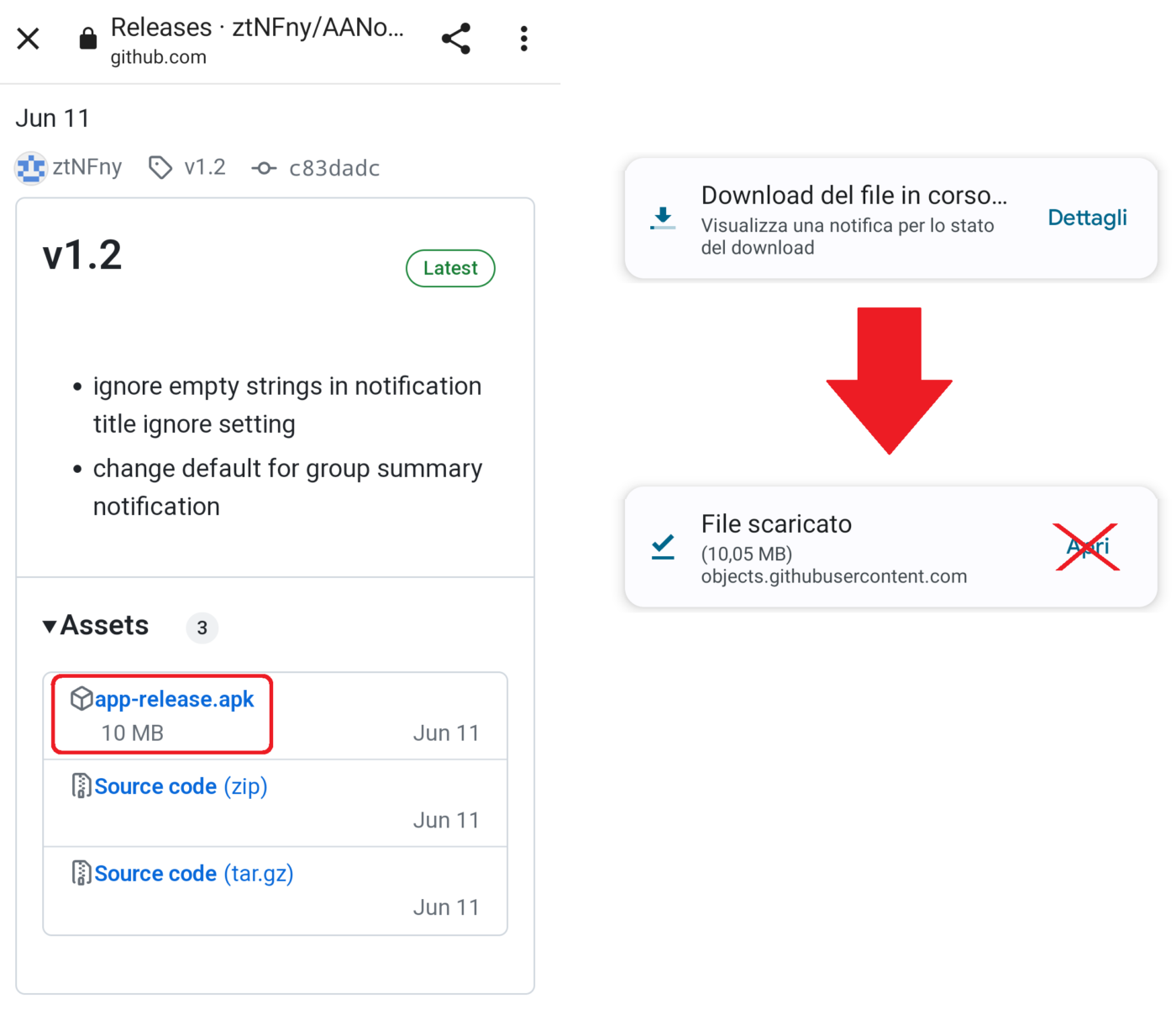This screenshot has height=1009, width=1176.
Task: Tap the share icon in toolbar
Action: point(456,39)
